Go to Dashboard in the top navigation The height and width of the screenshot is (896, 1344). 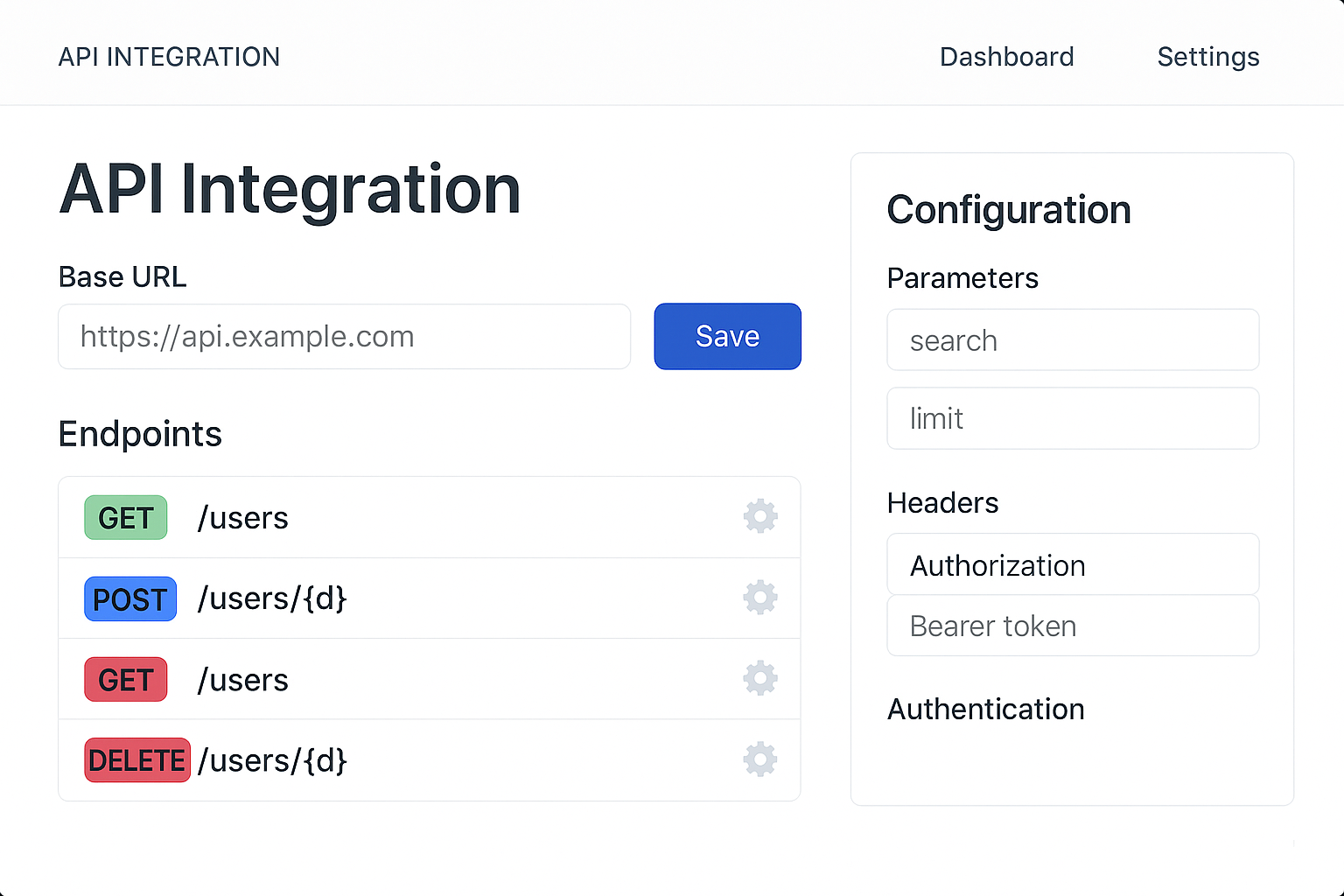click(x=1006, y=57)
